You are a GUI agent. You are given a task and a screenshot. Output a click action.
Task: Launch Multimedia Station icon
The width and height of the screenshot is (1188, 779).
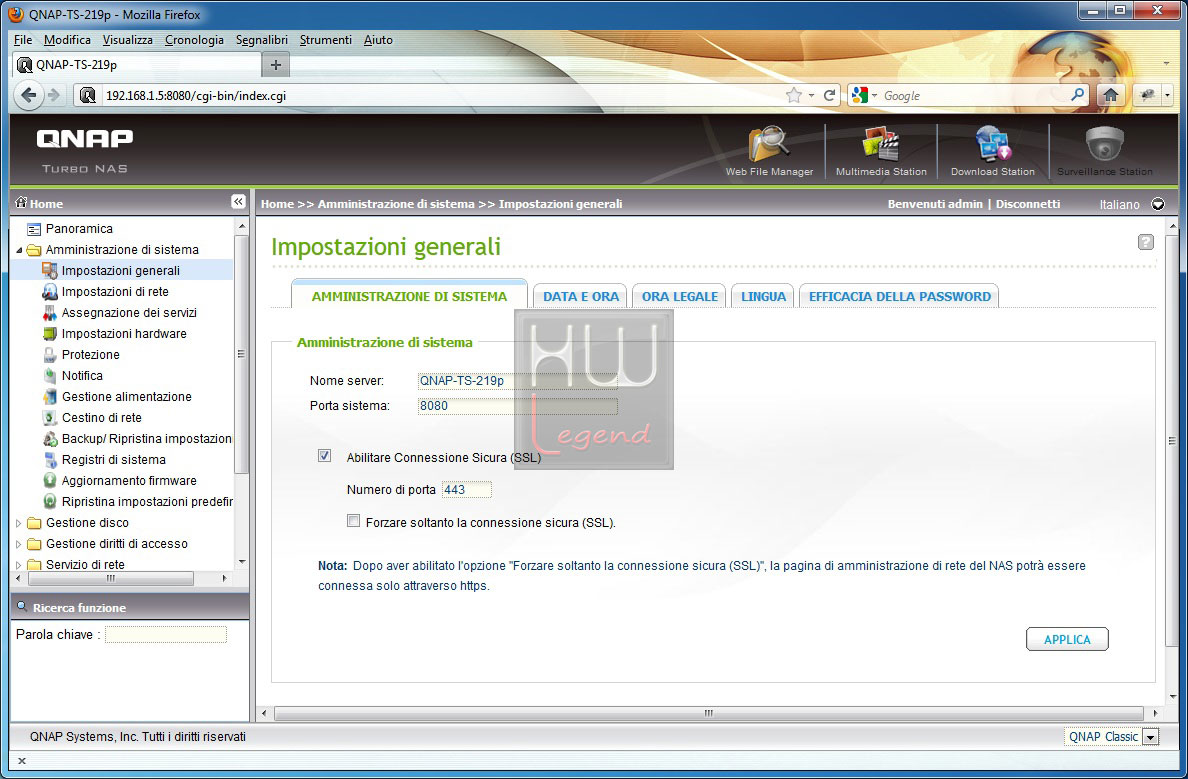point(880,145)
